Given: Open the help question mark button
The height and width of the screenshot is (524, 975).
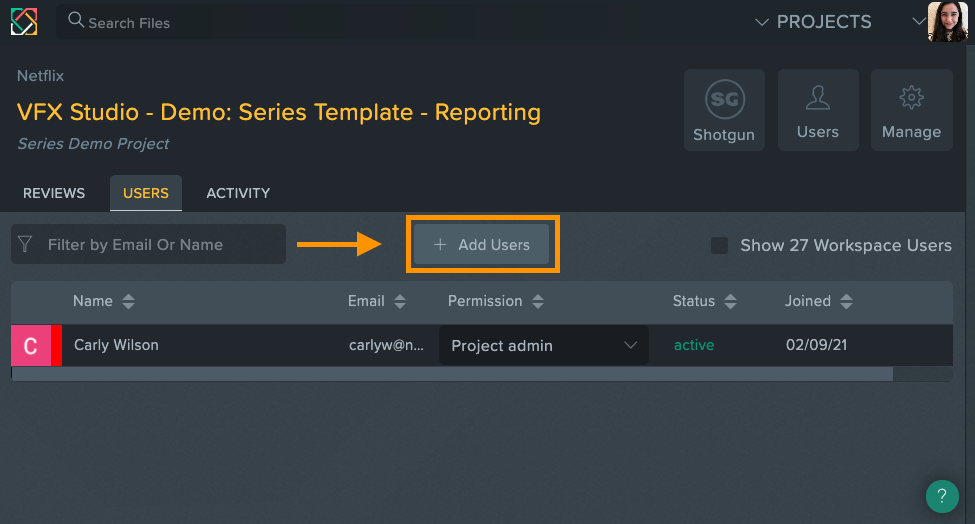Looking at the screenshot, I should click(942, 496).
